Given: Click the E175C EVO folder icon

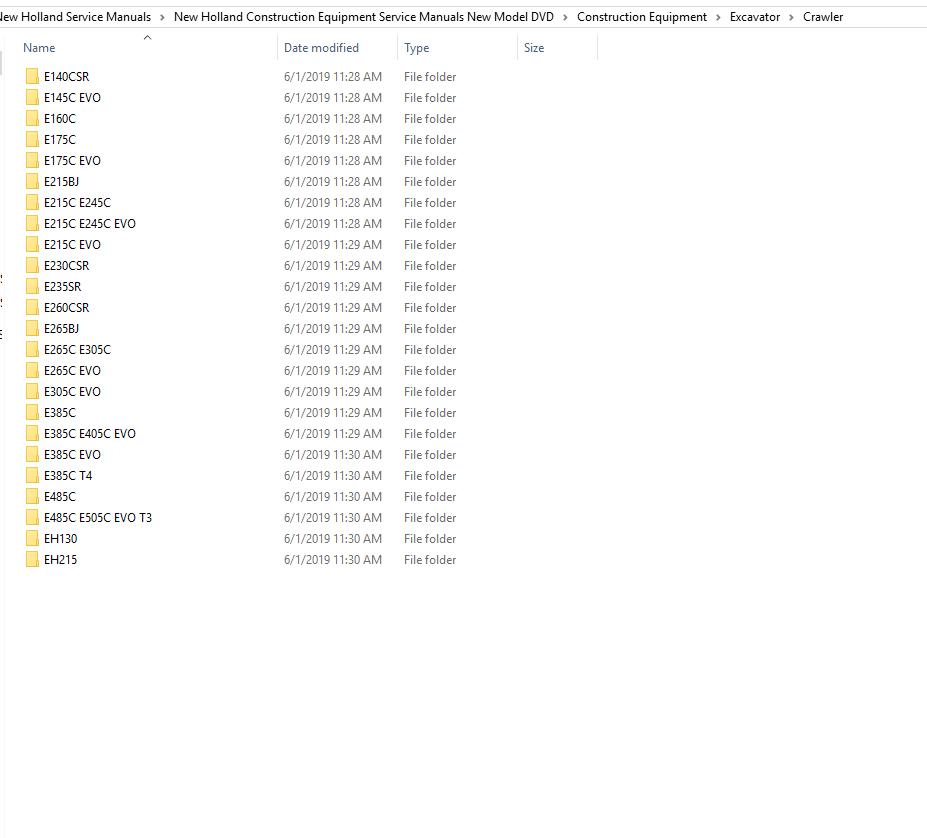Looking at the screenshot, I should 33,160.
